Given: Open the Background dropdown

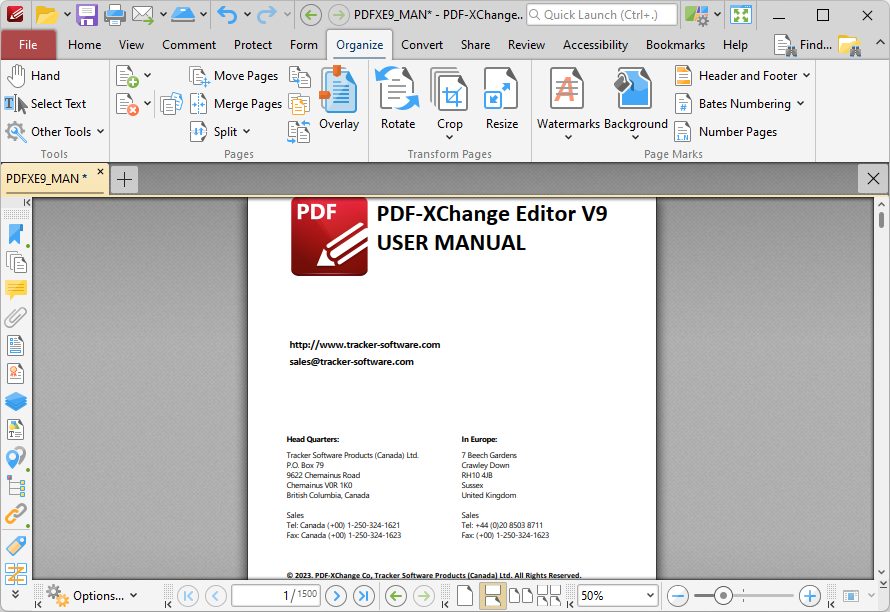Looking at the screenshot, I should [635, 137].
